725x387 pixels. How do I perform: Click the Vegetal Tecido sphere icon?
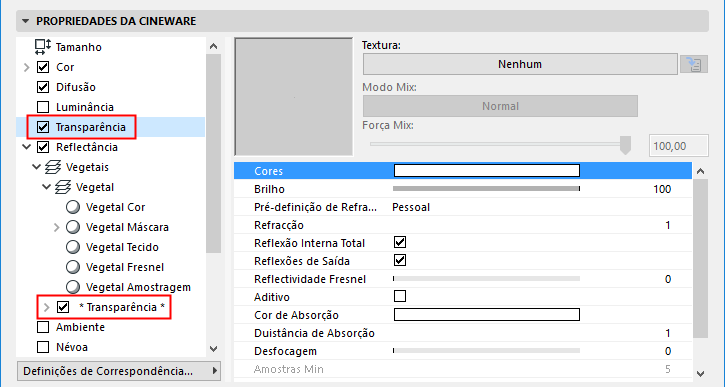(73, 247)
